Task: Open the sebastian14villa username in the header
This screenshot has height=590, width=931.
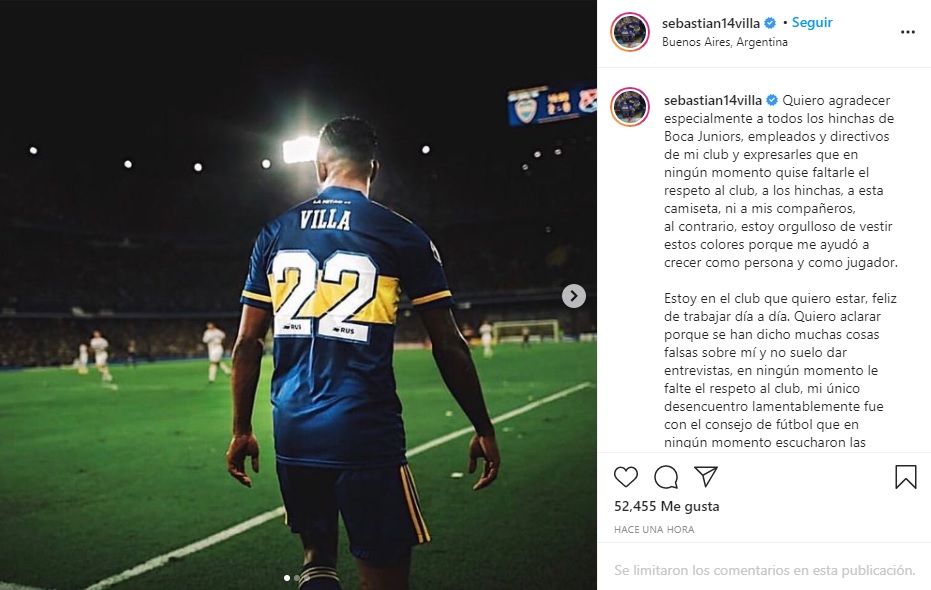Action: pyautogui.click(x=711, y=23)
